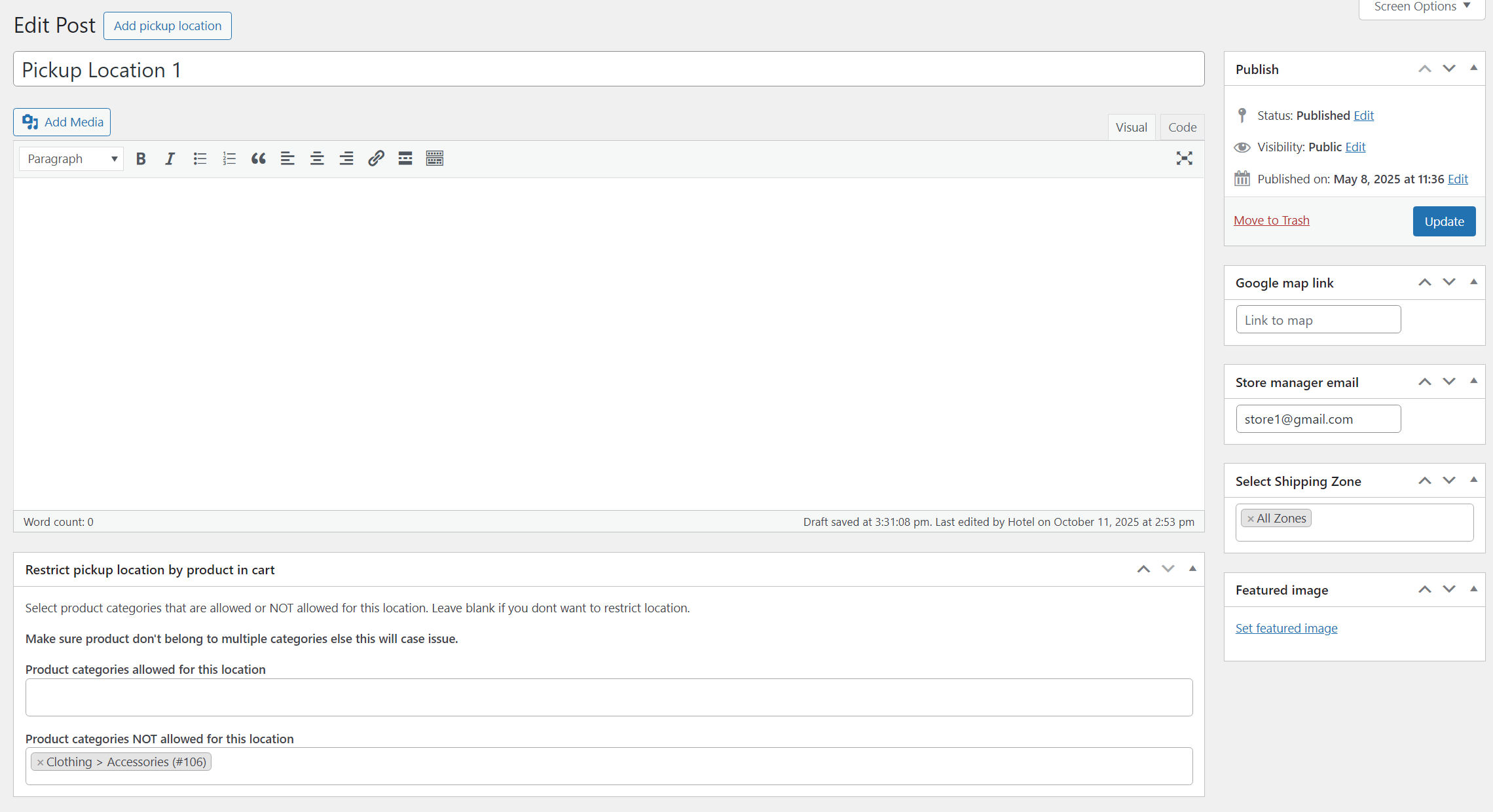Center align the text

click(x=317, y=158)
